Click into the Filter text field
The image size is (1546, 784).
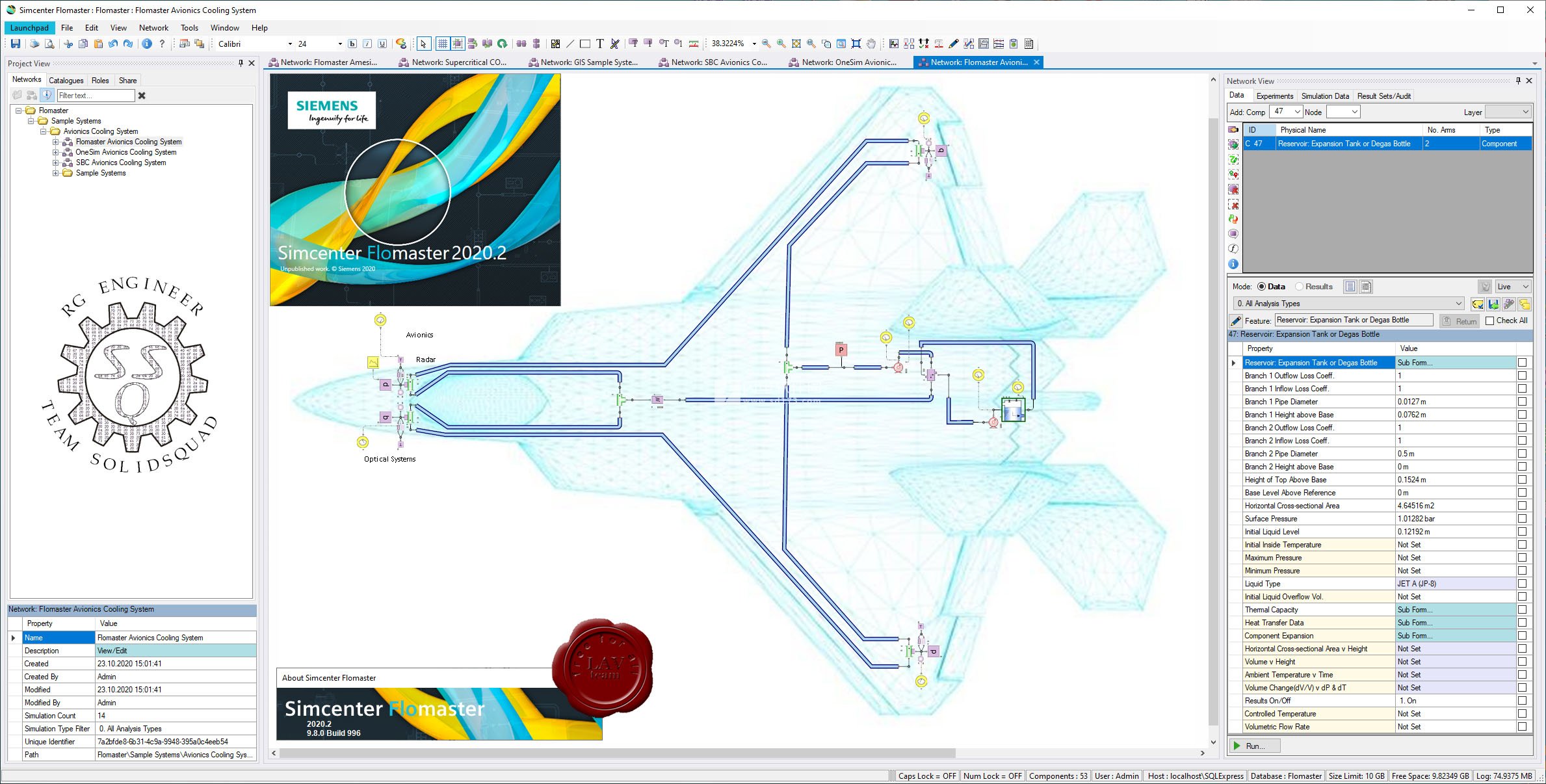click(x=96, y=96)
